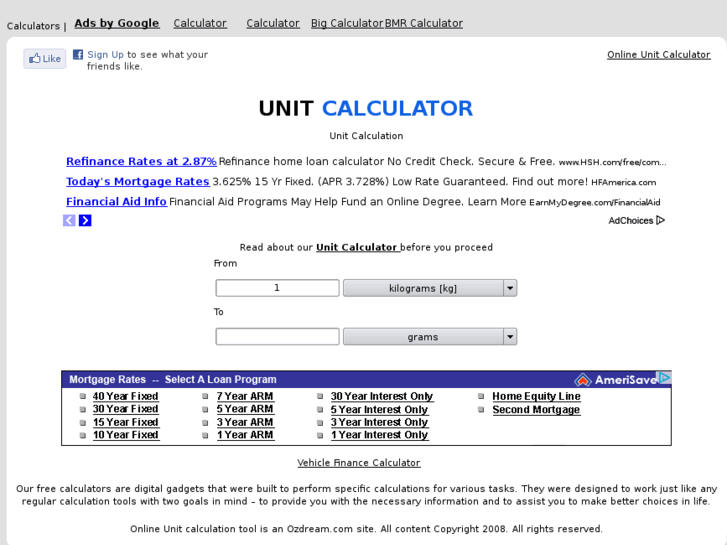
Task: Open the grams unit dropdown arrow
Action: click(510, 337)
